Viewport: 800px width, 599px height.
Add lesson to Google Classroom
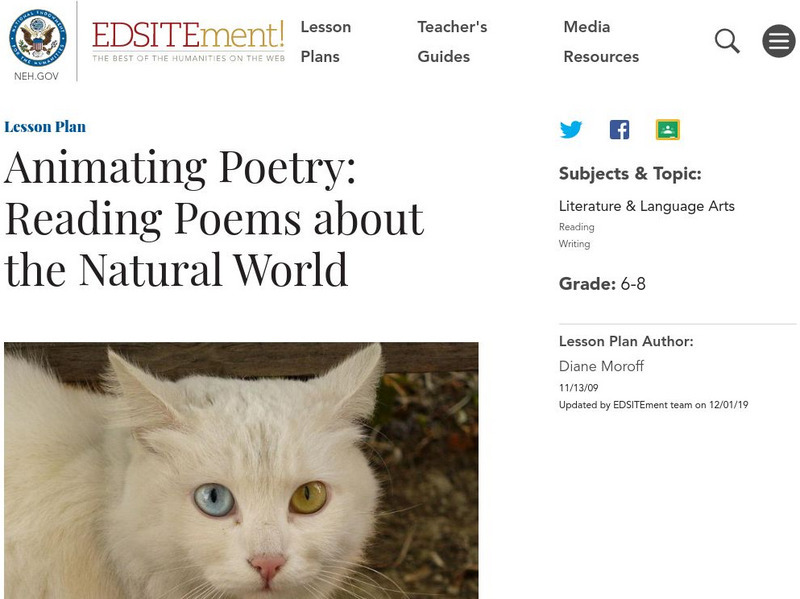(668, 129)
